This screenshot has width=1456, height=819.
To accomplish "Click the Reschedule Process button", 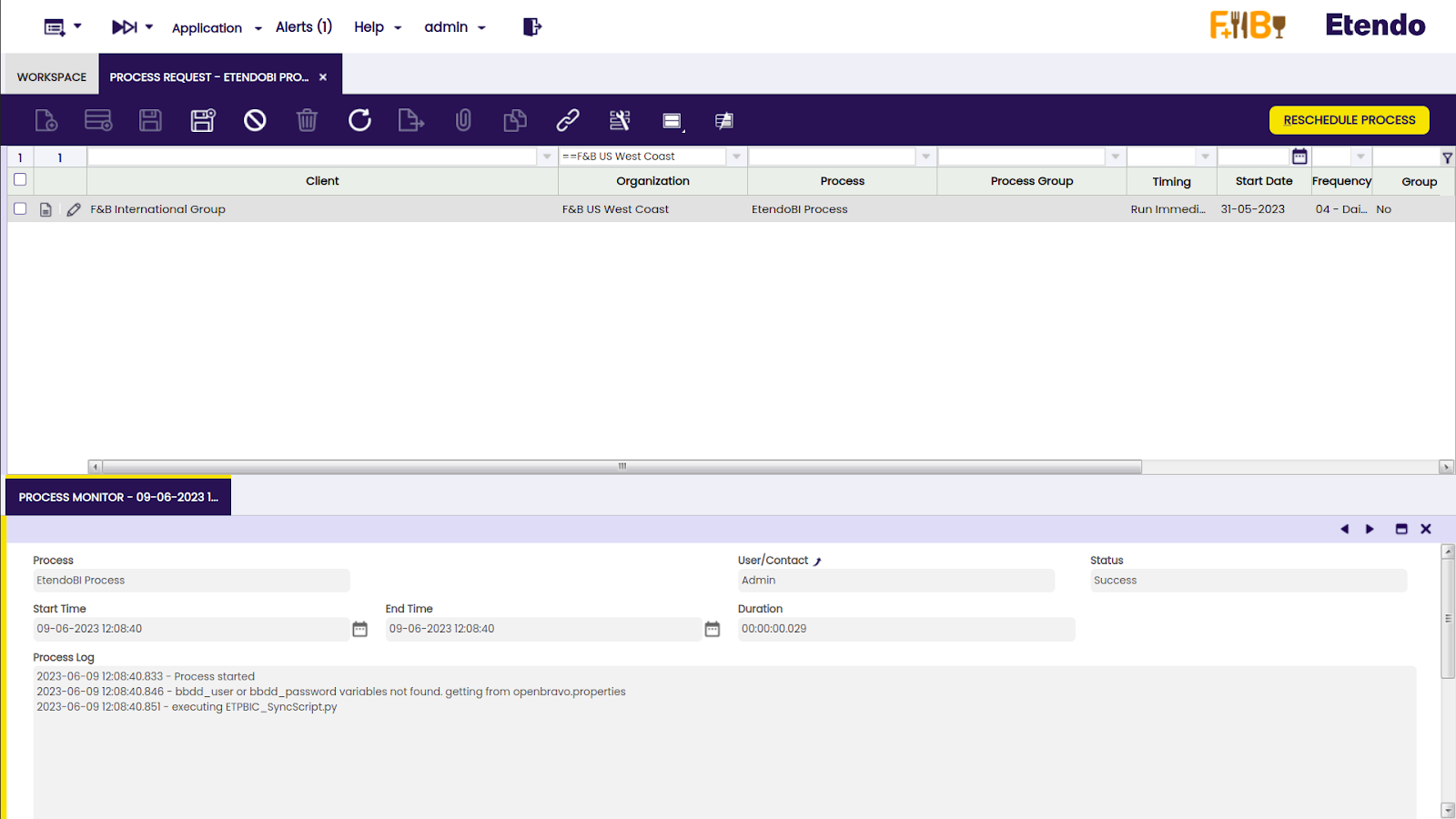I will (1349, 120).
